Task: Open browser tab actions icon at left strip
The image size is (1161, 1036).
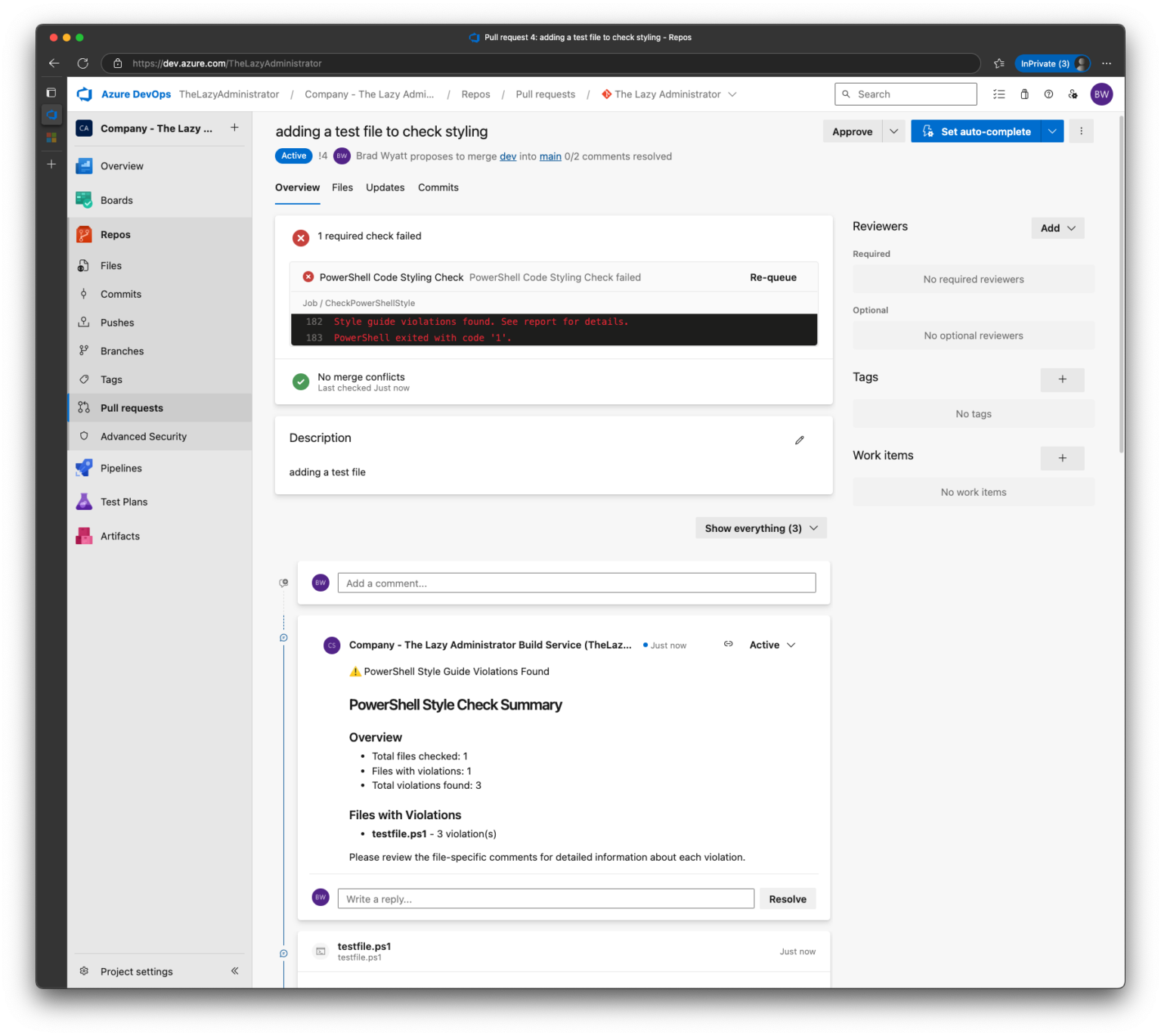Action: click(51, 93)
